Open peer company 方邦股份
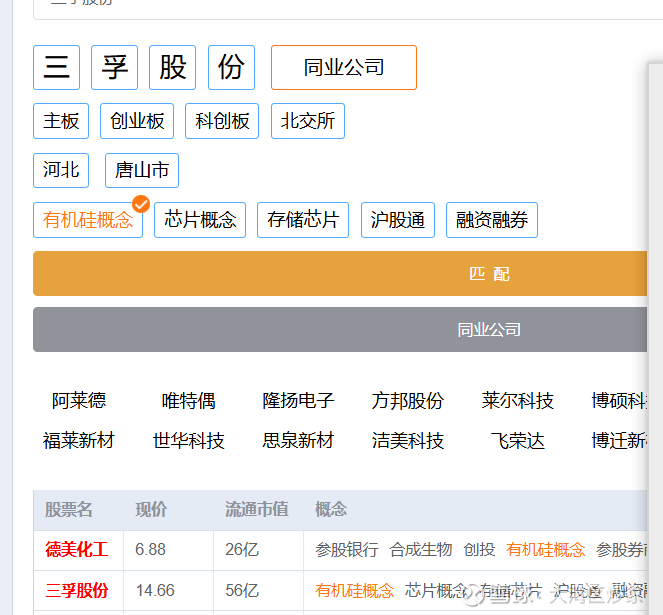The height and width of the screenshot is (615, 663). tap(408, 401)
